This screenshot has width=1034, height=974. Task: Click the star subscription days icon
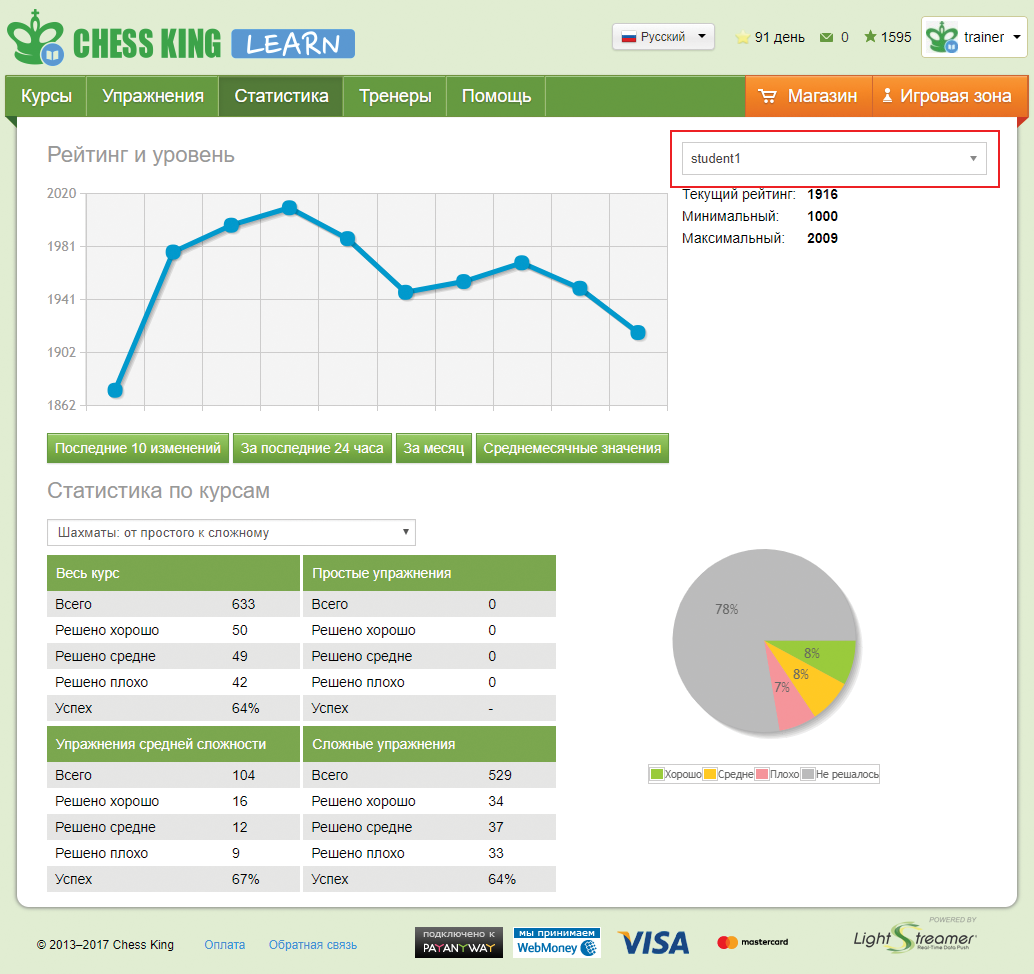(742, 38)
